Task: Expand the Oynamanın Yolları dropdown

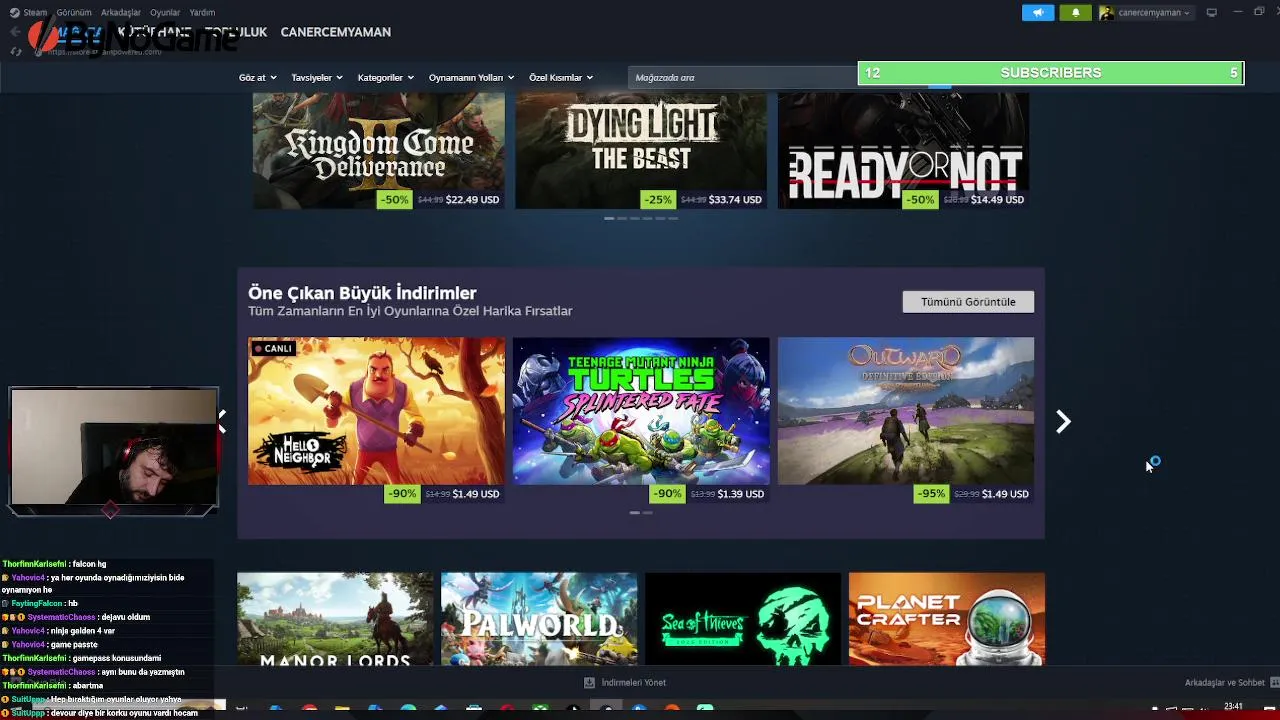Action: pyautogui.click(x=471, y=77)
